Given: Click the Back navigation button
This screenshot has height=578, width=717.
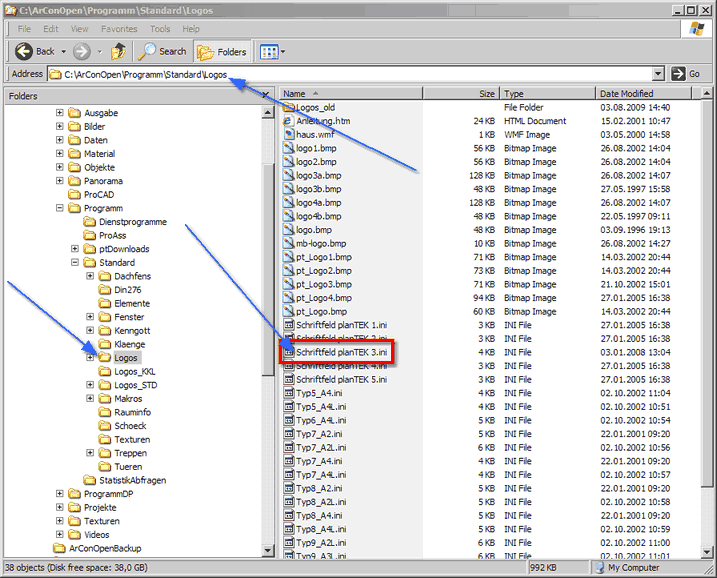Looking at the screenshot, I should coord(35,51).
